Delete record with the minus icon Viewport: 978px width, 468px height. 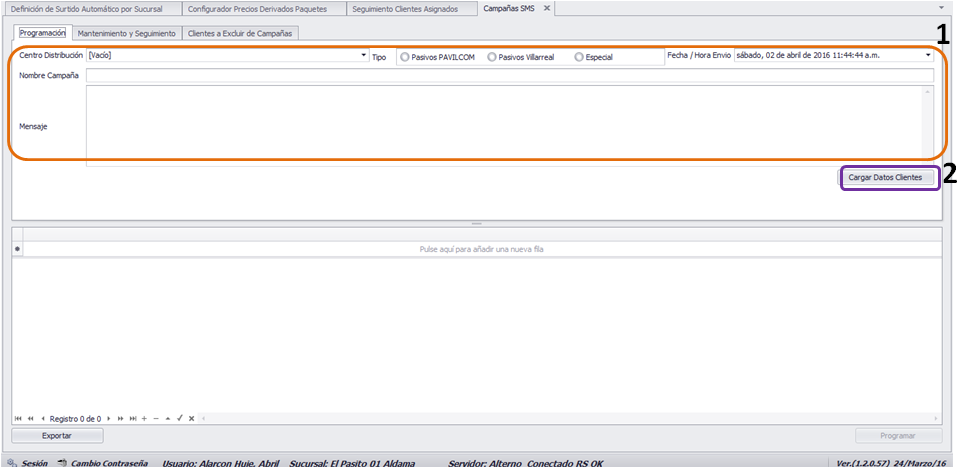[x=156, y=419]
